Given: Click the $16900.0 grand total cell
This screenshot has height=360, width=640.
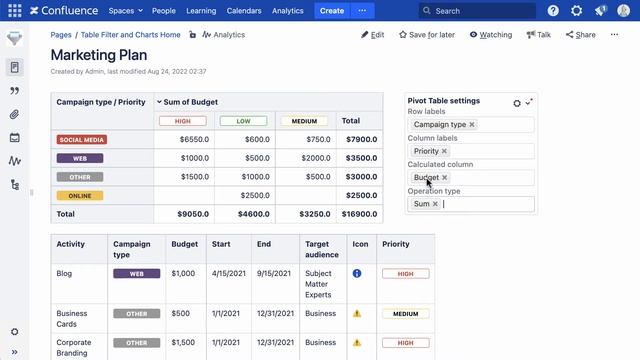Looking at the screenshot, I should (x=360, y=214).
